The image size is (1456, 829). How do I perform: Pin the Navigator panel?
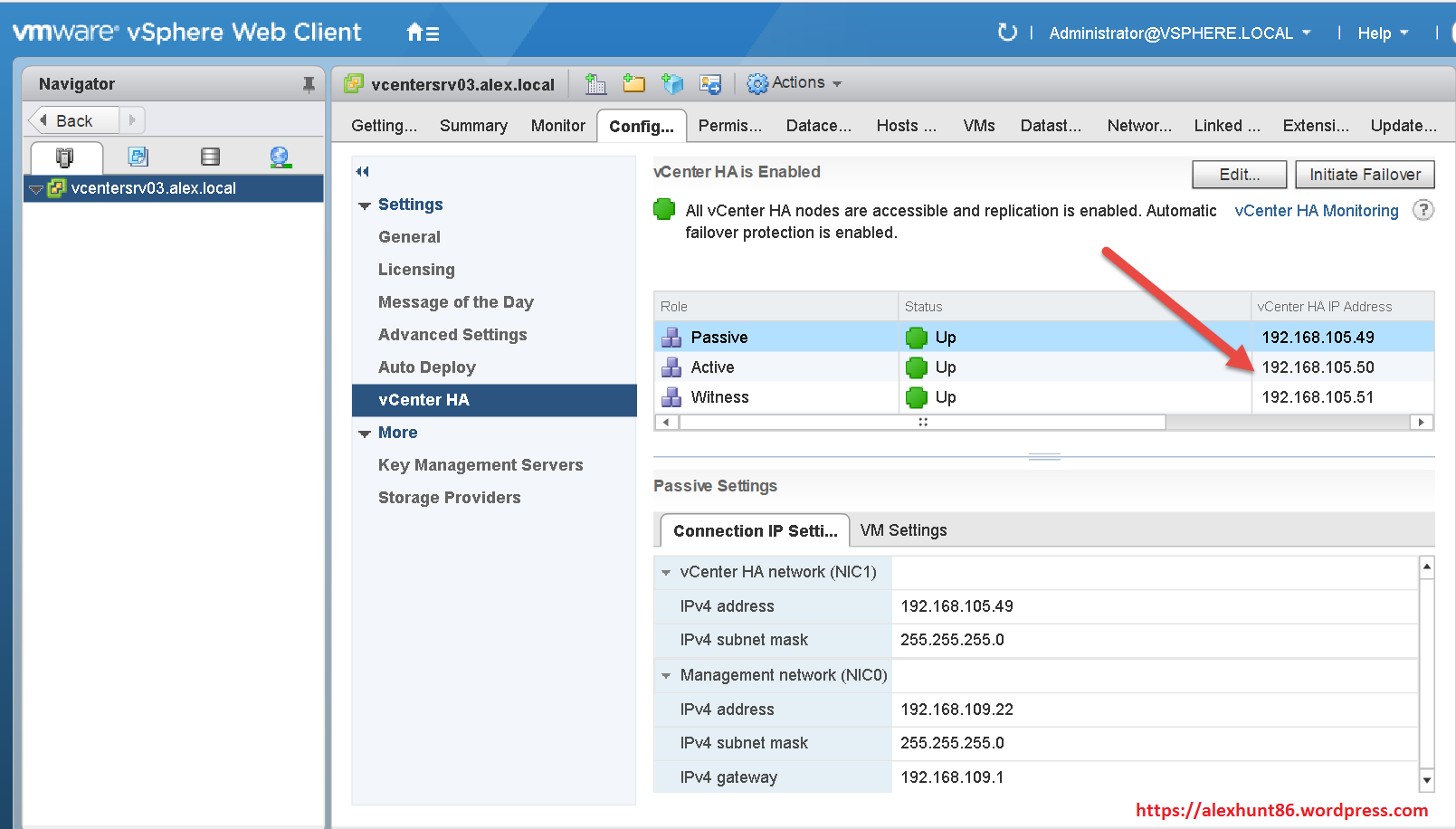309,84
